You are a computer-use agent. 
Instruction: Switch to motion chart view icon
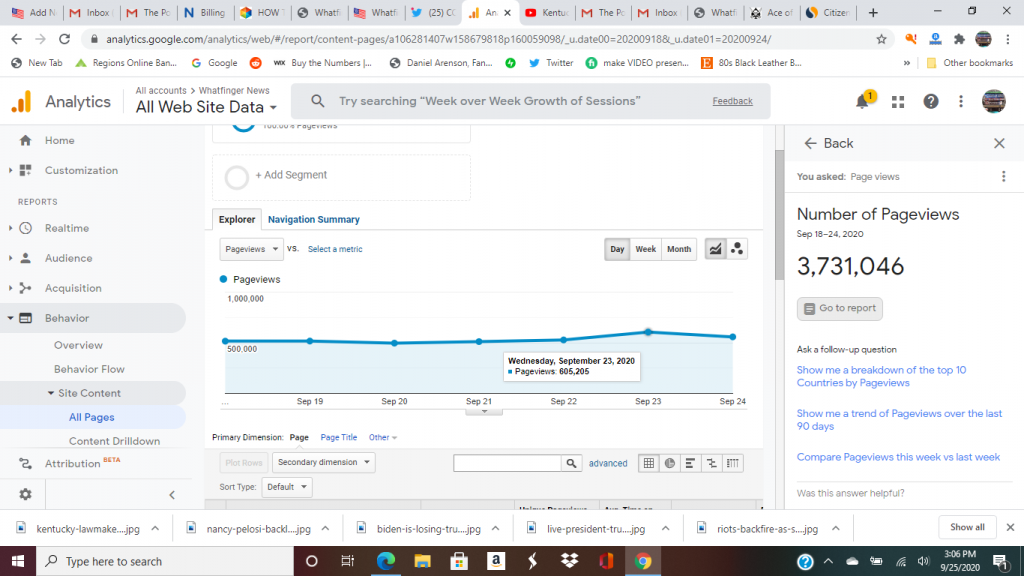(737, 249)
